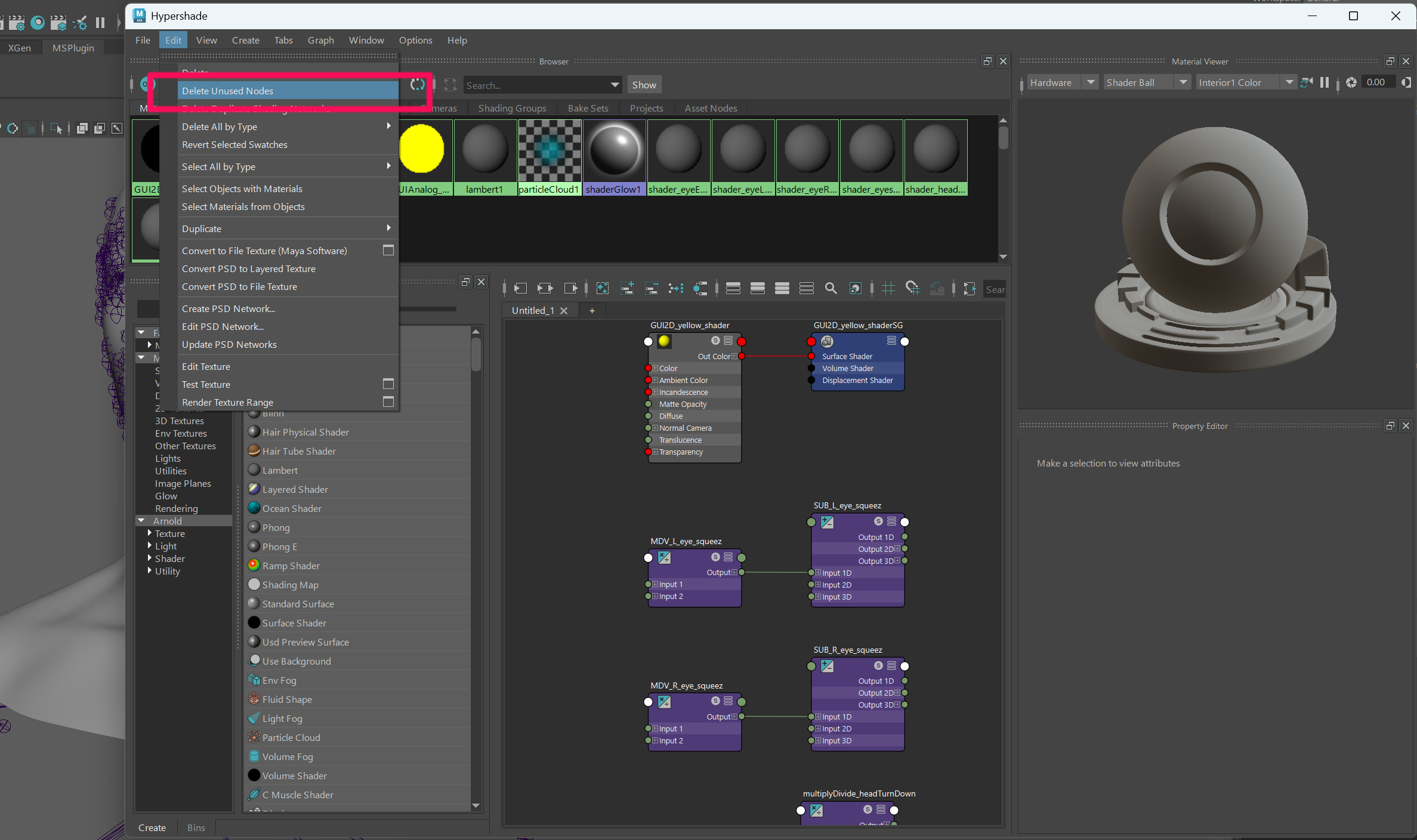Open the Convert to File Texture option box

pos(388,251)
